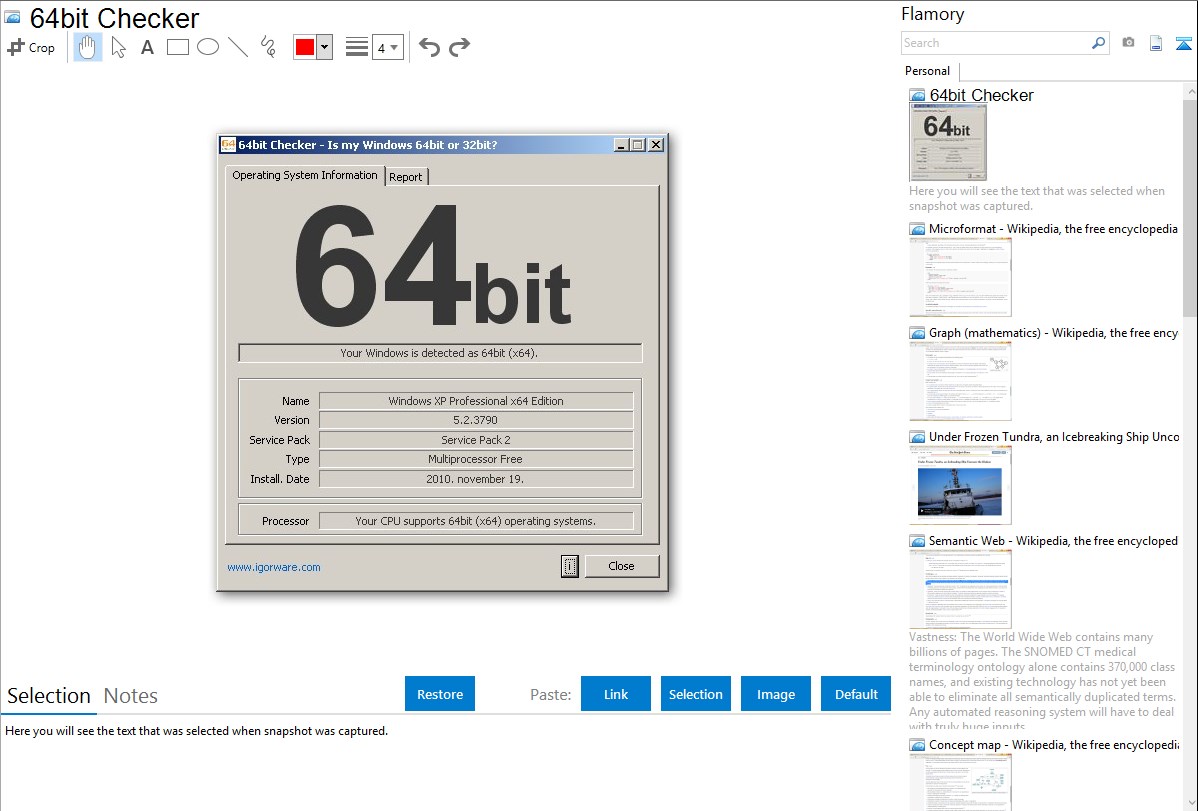Screen dimensions: 1198x811
Task: Click the Close button in the dialog
Action: (x=621, y=566)
